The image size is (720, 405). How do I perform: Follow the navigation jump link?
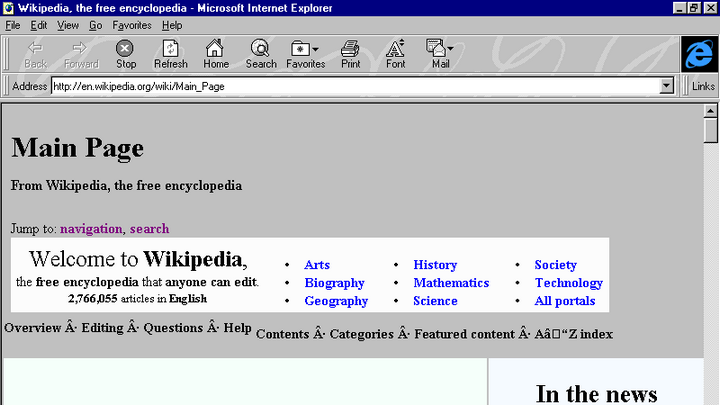point(91,229)
